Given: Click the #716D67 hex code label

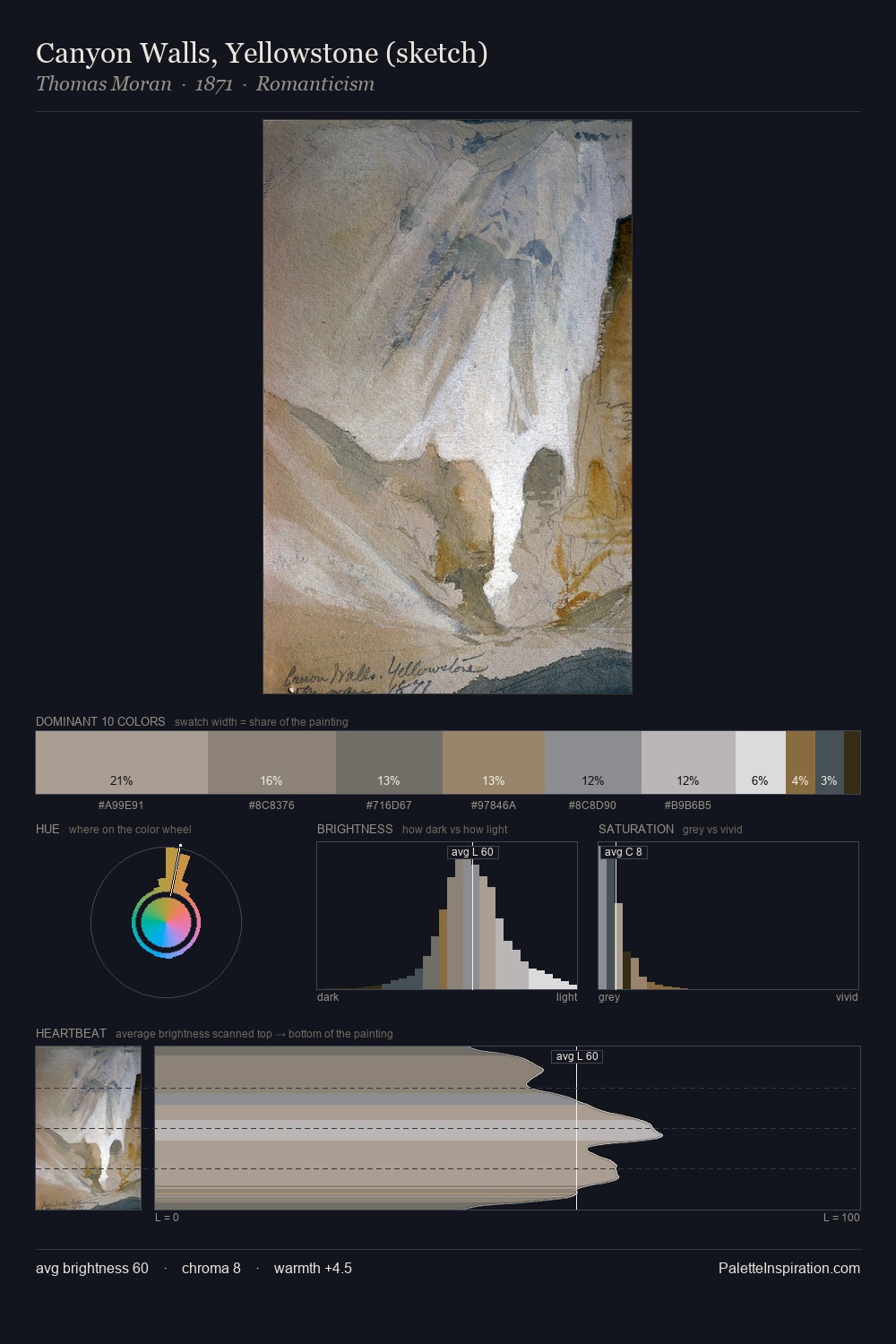Looking at the screenshot, I should (389, 806).
